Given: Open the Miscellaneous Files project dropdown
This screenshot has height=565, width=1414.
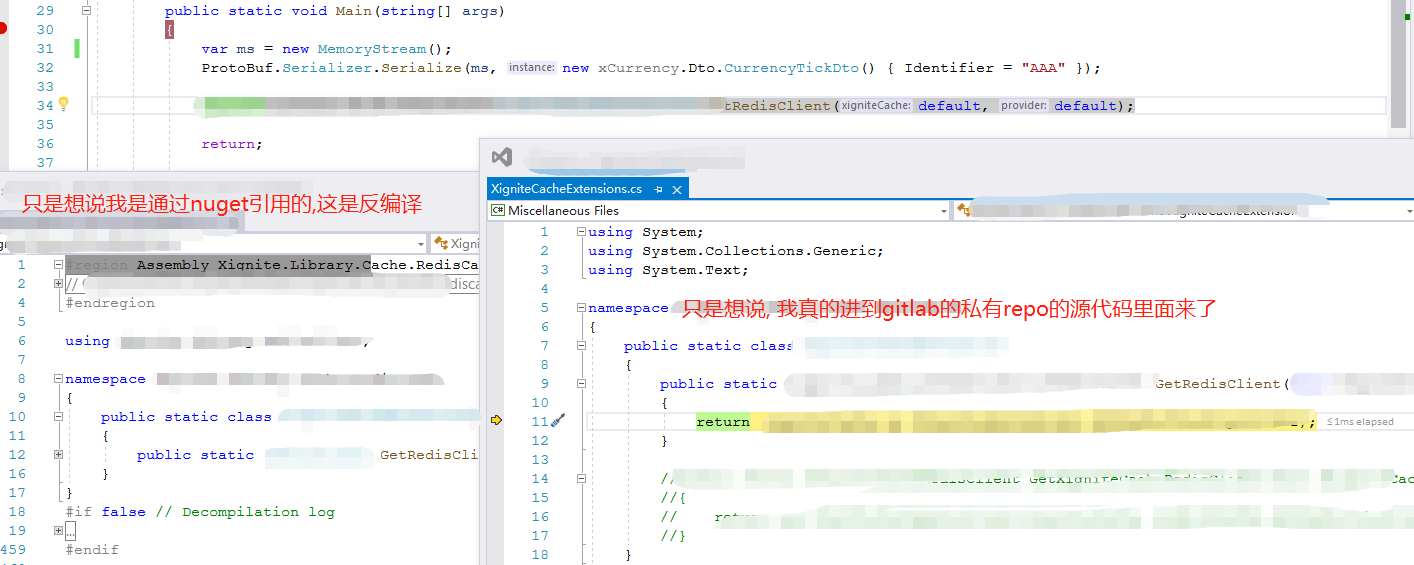Looking at the screenshot, I should pyautogui.click(x=944, y=211).
